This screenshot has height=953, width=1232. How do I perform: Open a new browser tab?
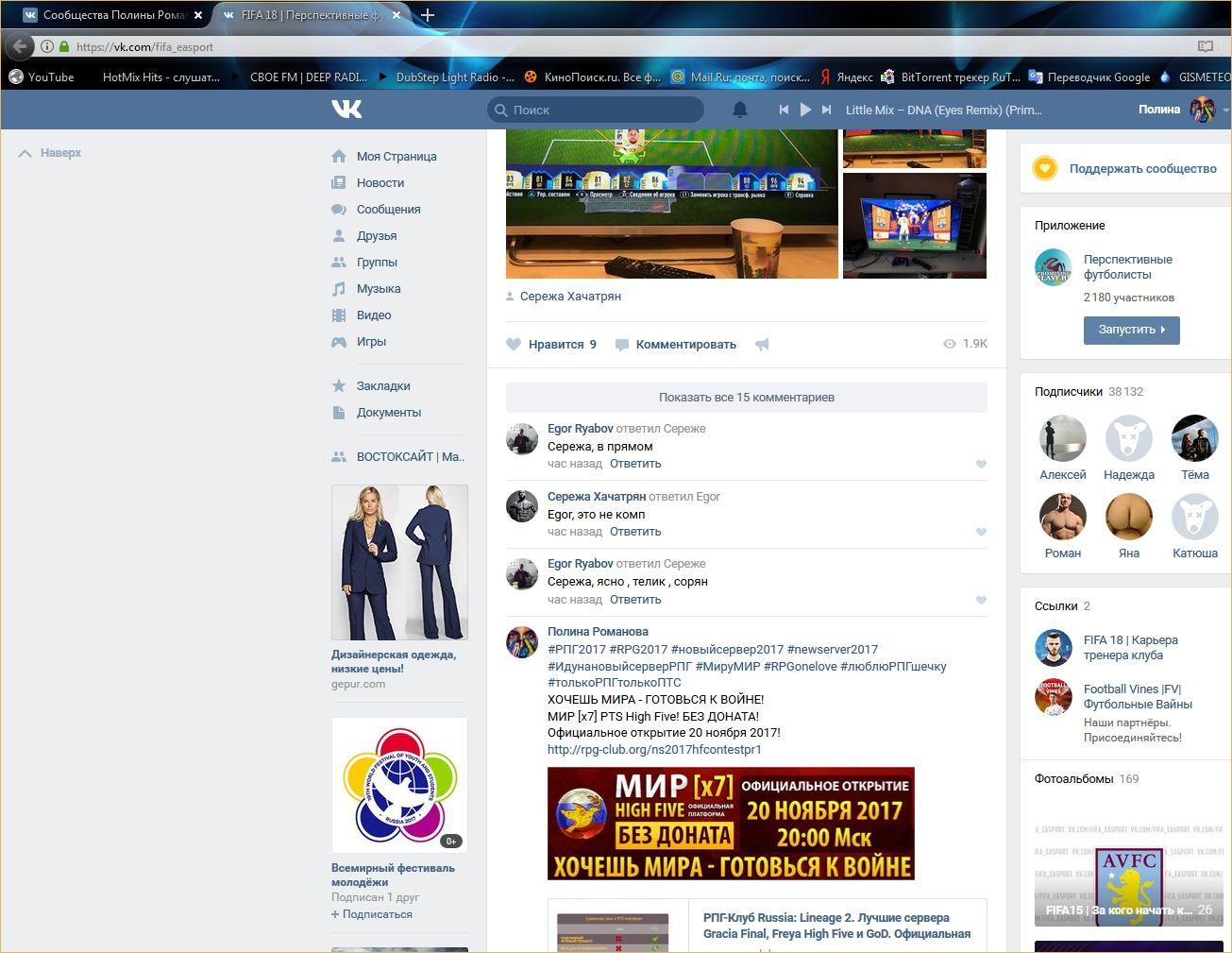point(428,15)
